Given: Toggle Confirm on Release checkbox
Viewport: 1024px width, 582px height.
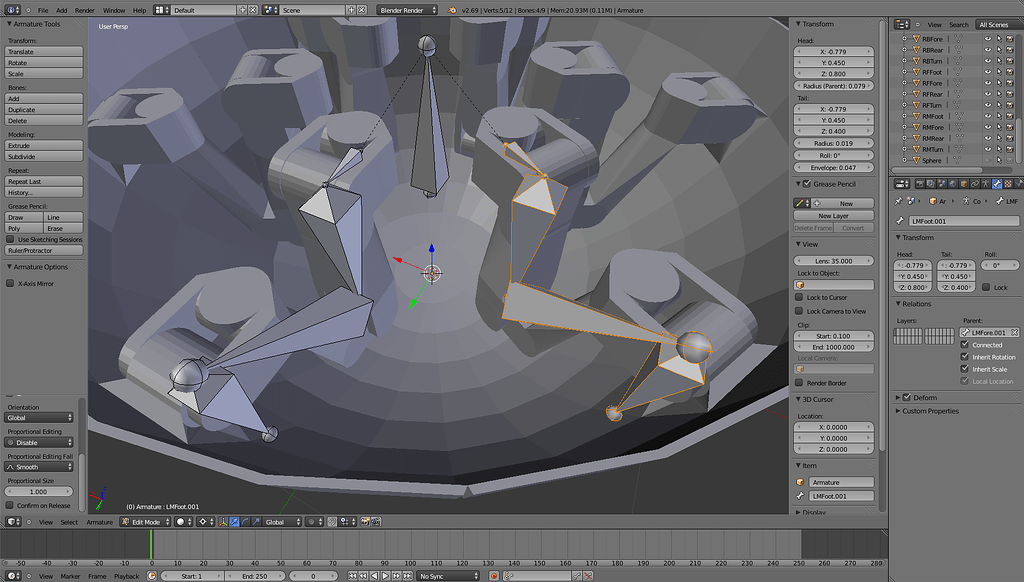Looking at the screenshot, I should 10,505.
